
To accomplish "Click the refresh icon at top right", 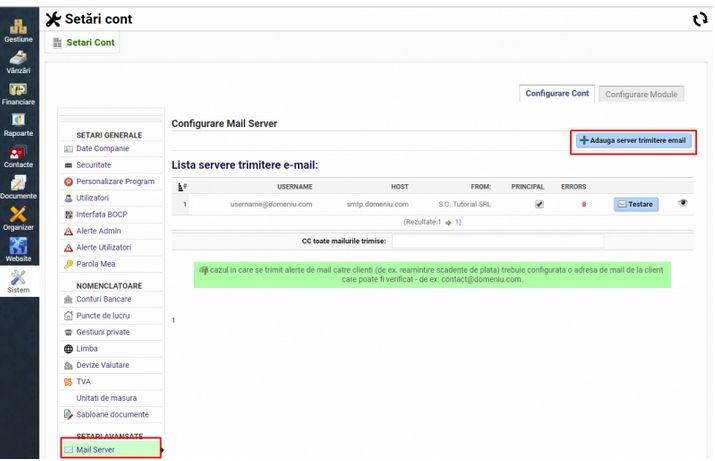I will click(700, 19).
